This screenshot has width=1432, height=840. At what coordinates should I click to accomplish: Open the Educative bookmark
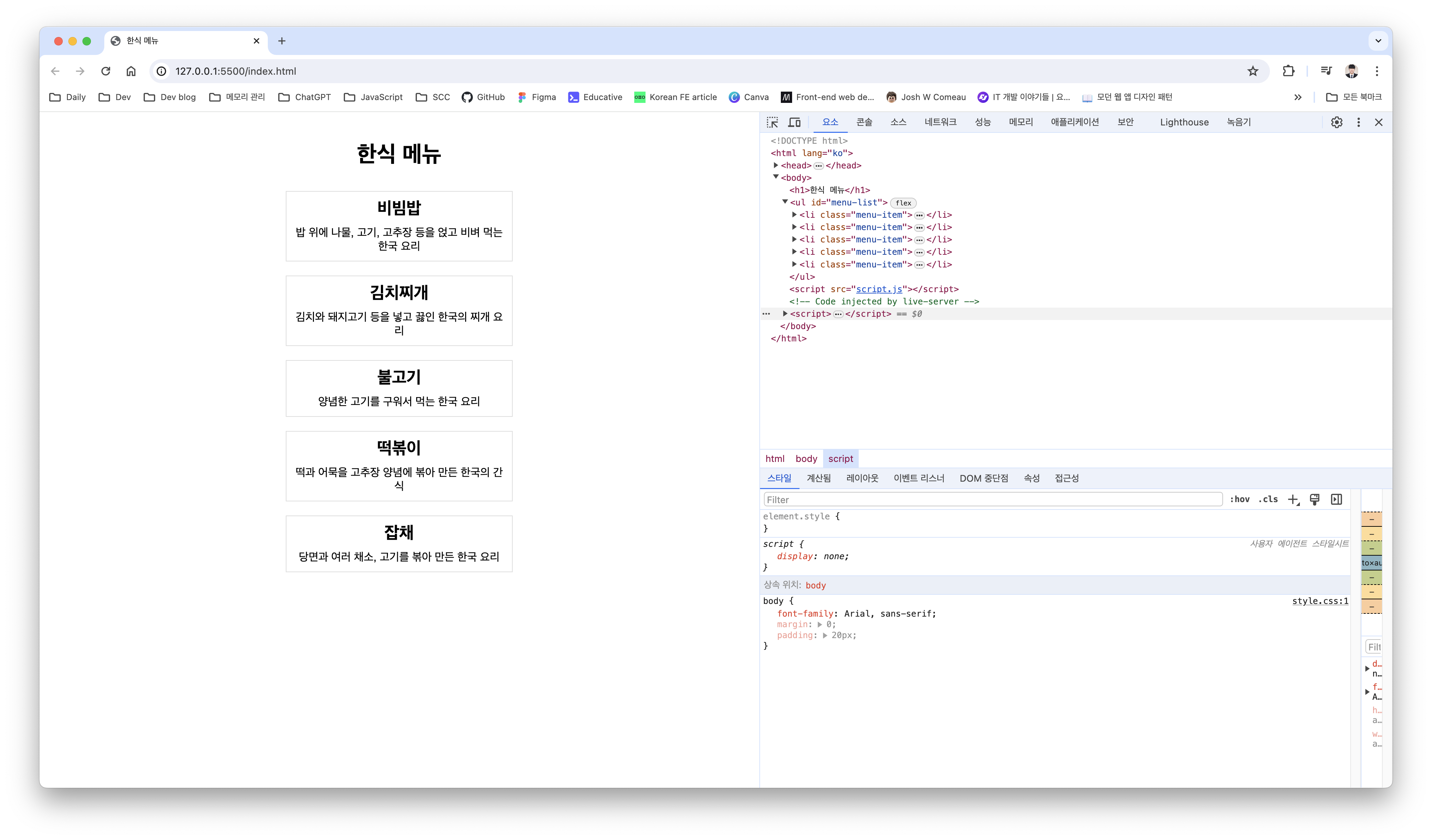(x=595, y=97)
